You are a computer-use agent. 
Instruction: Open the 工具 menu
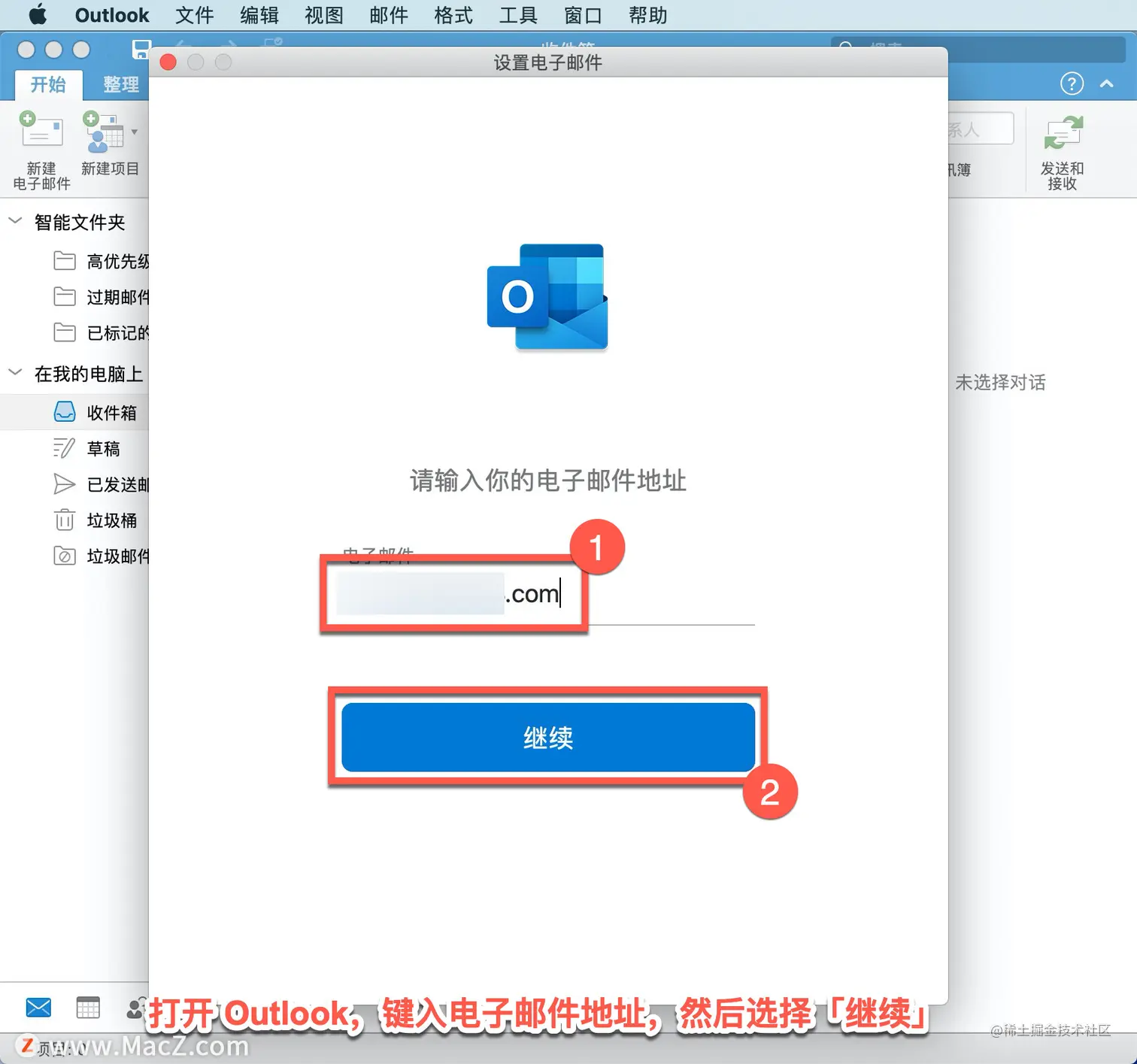pyautogui.click(x=518, y=15)
